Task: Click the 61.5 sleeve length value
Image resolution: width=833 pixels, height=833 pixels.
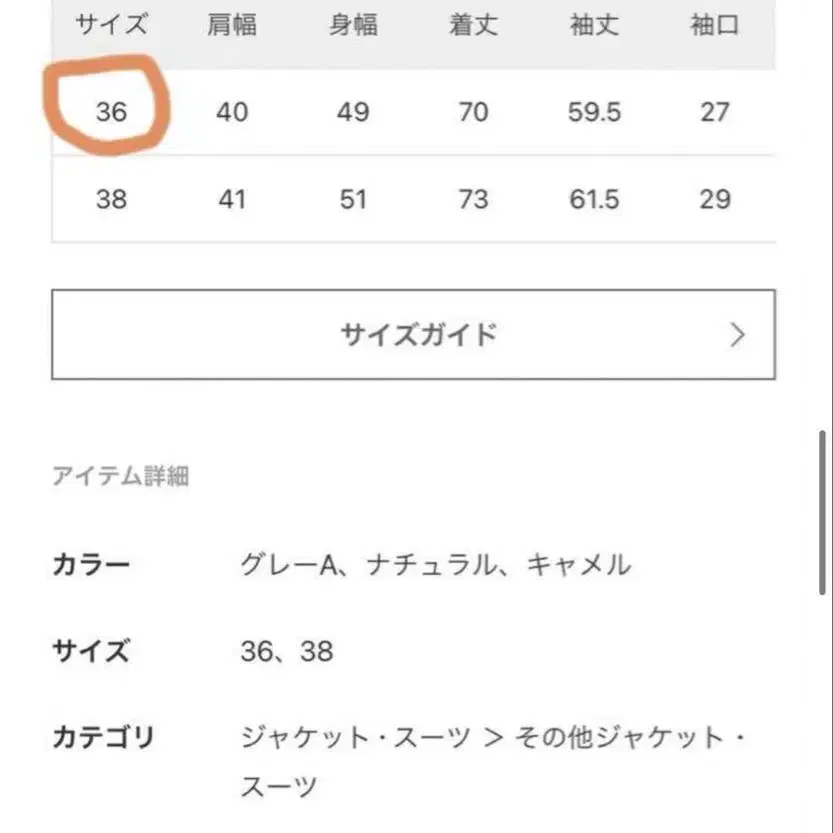Action: click(x=594, y=199)
